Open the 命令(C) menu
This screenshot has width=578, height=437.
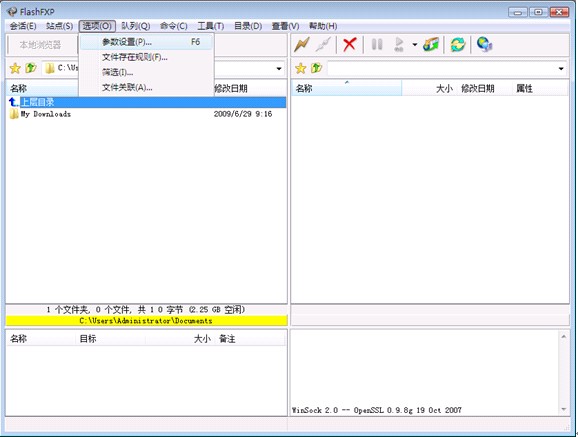click(174, 26)
